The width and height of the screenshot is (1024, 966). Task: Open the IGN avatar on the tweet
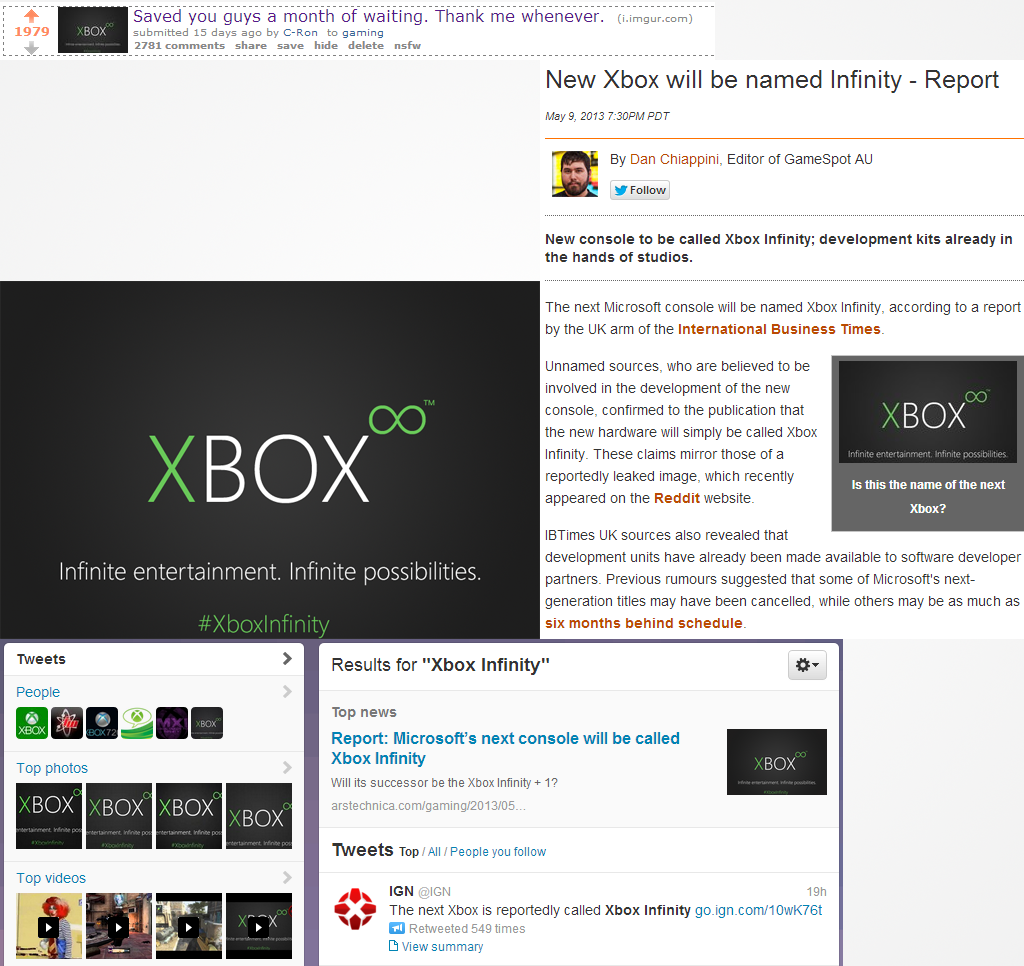click(x=355, y=909)
